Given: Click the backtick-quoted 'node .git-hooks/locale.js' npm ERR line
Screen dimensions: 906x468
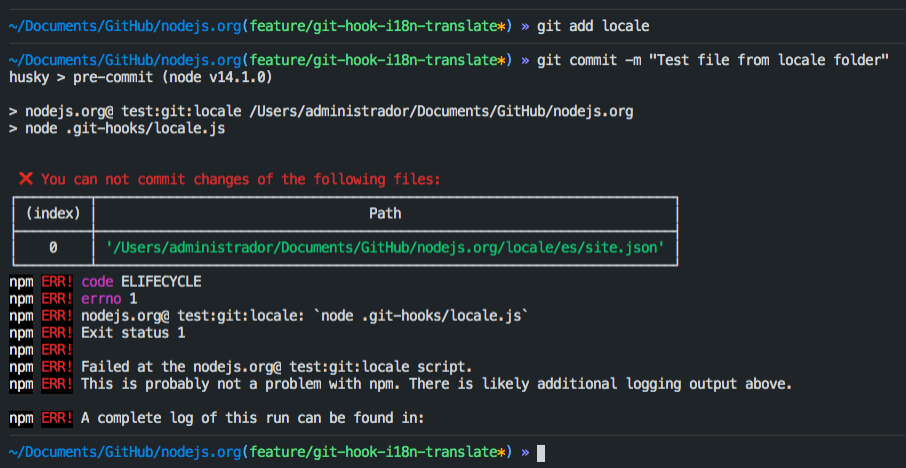Looking at the screenshot, I should (x=269, y=316).
